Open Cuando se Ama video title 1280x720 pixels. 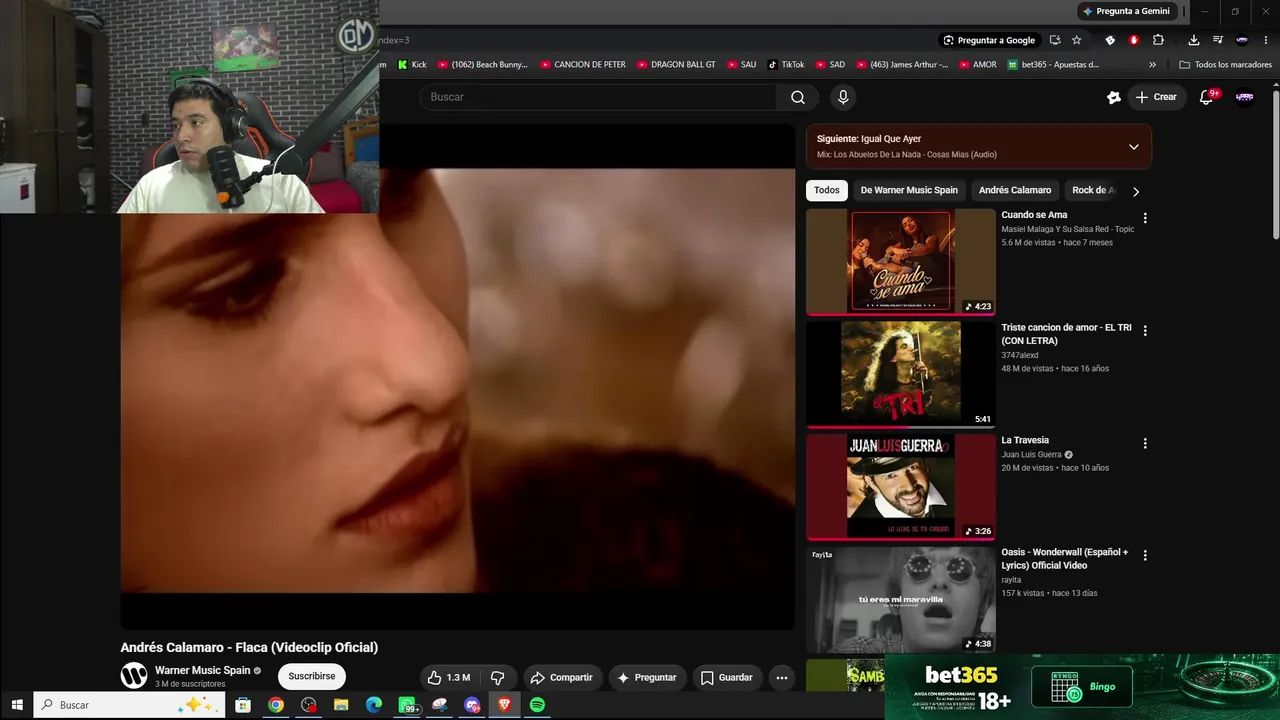click(x=1034, y=215)
